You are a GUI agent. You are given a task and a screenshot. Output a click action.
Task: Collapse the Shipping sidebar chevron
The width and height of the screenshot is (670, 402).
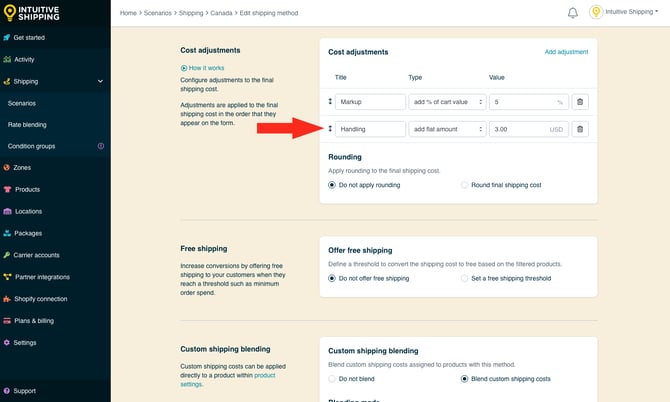100,81
